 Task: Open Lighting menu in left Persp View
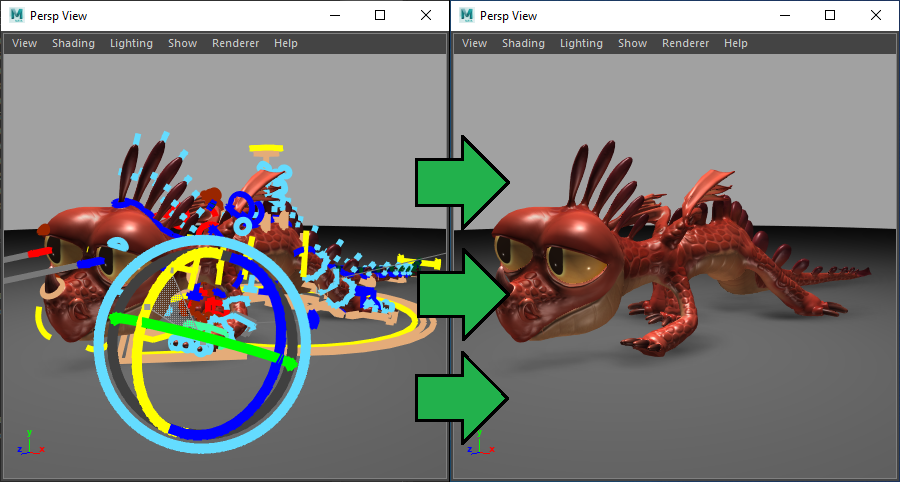131,43
